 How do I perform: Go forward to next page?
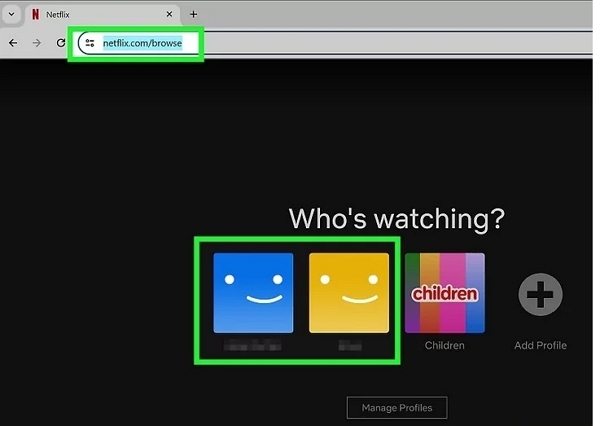(x=37, y=43)
